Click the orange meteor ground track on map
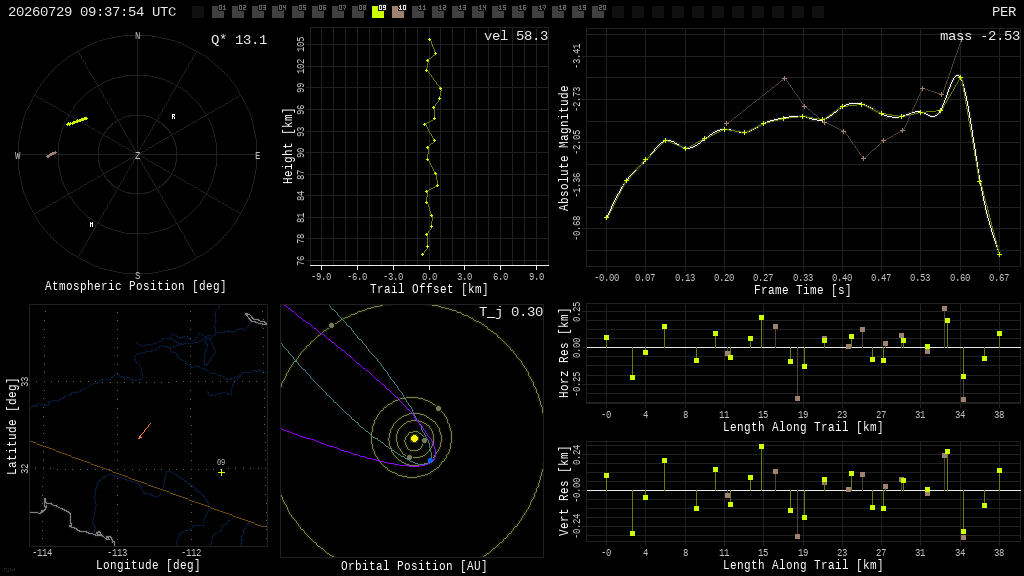 (x=145, y=431)
